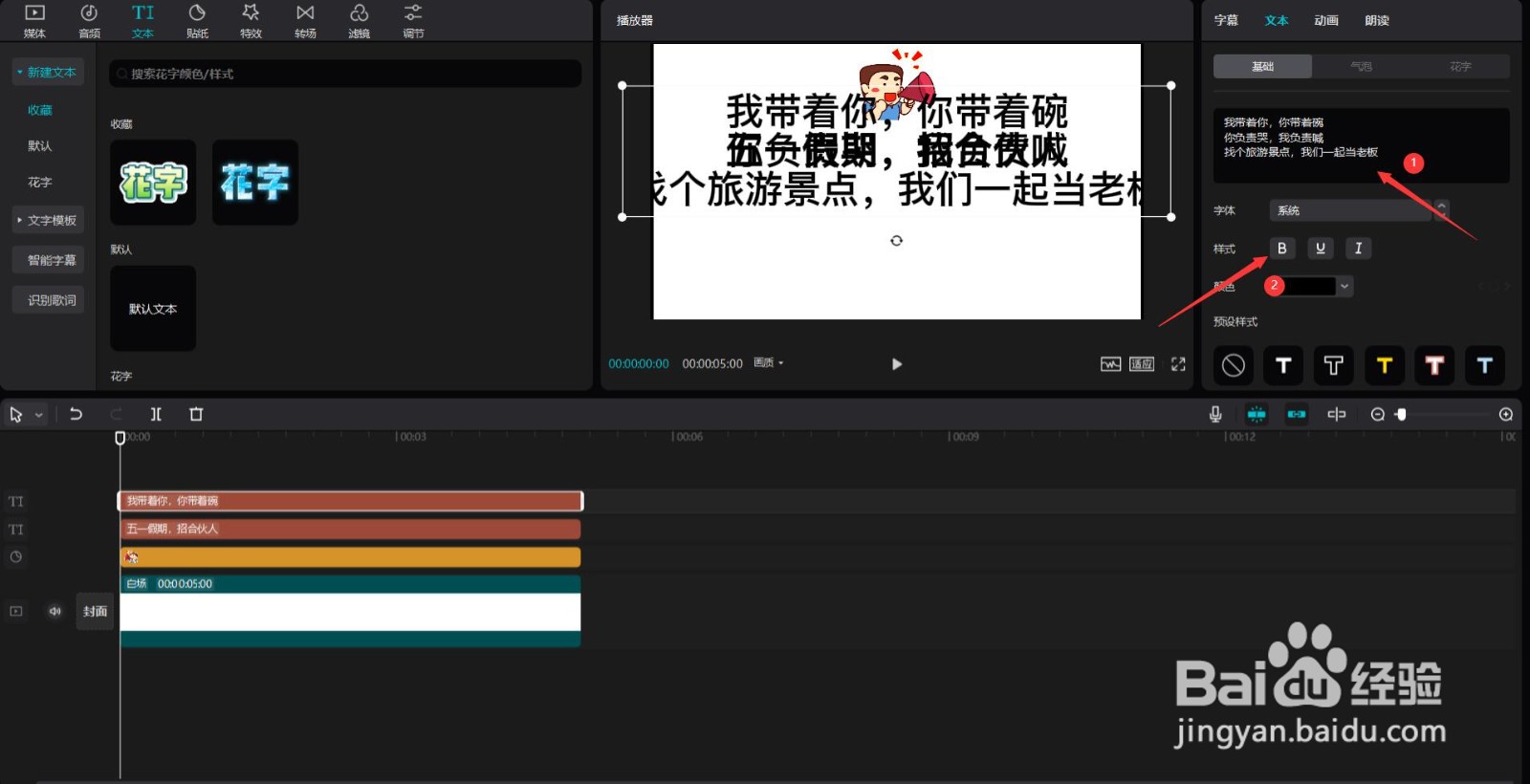Click the 适应 fit ratio button

1142,364
